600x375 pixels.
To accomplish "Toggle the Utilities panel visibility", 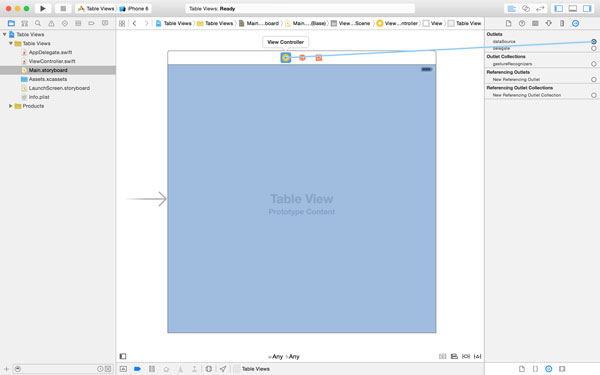I will [x=587, y=8].
